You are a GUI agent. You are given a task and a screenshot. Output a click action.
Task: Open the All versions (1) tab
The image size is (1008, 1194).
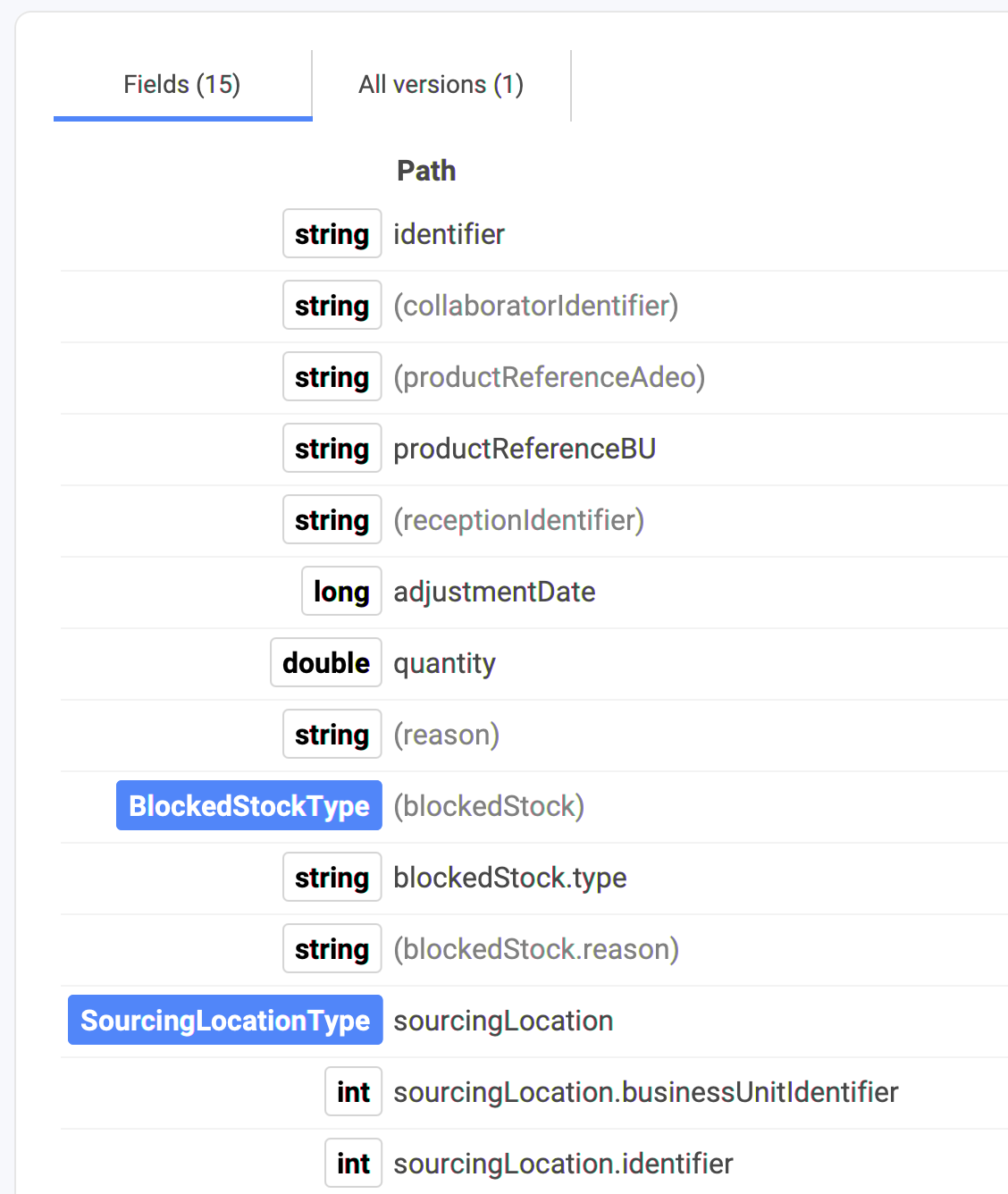[441, 85]
